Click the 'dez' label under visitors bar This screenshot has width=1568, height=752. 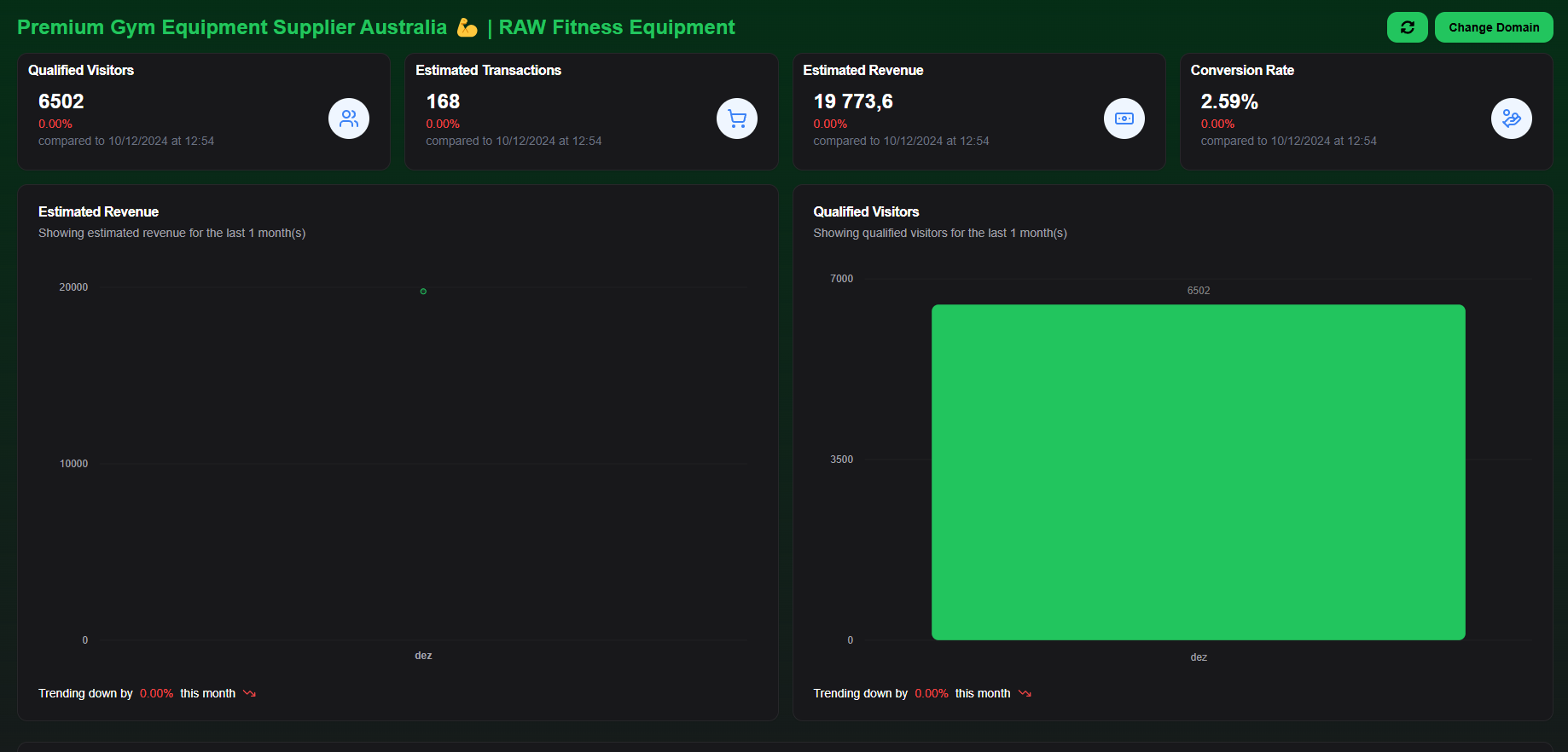(1199, 657)
